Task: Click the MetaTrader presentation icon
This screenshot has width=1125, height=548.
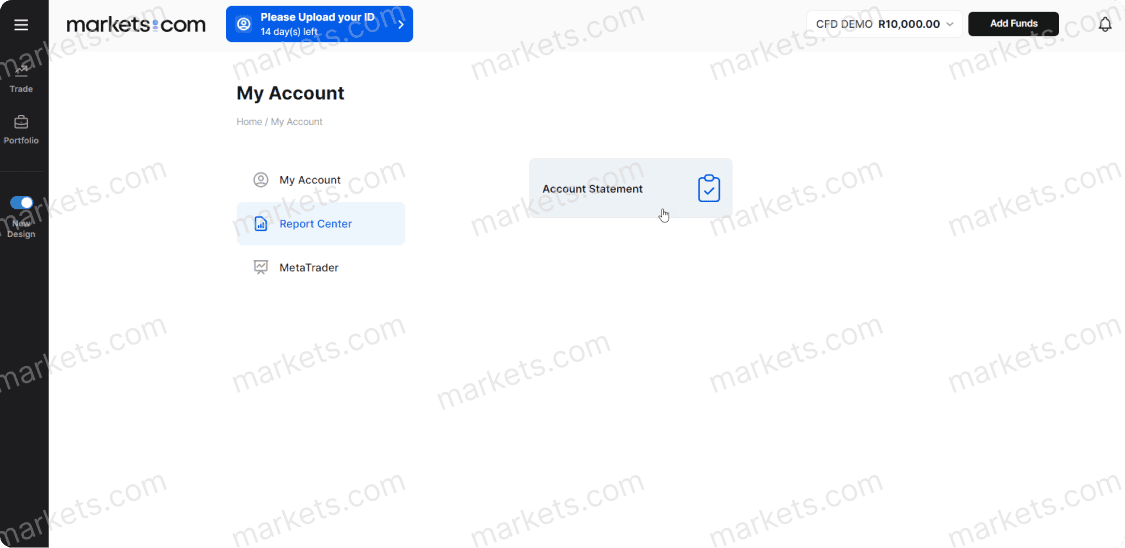Action: coord(260,268)
